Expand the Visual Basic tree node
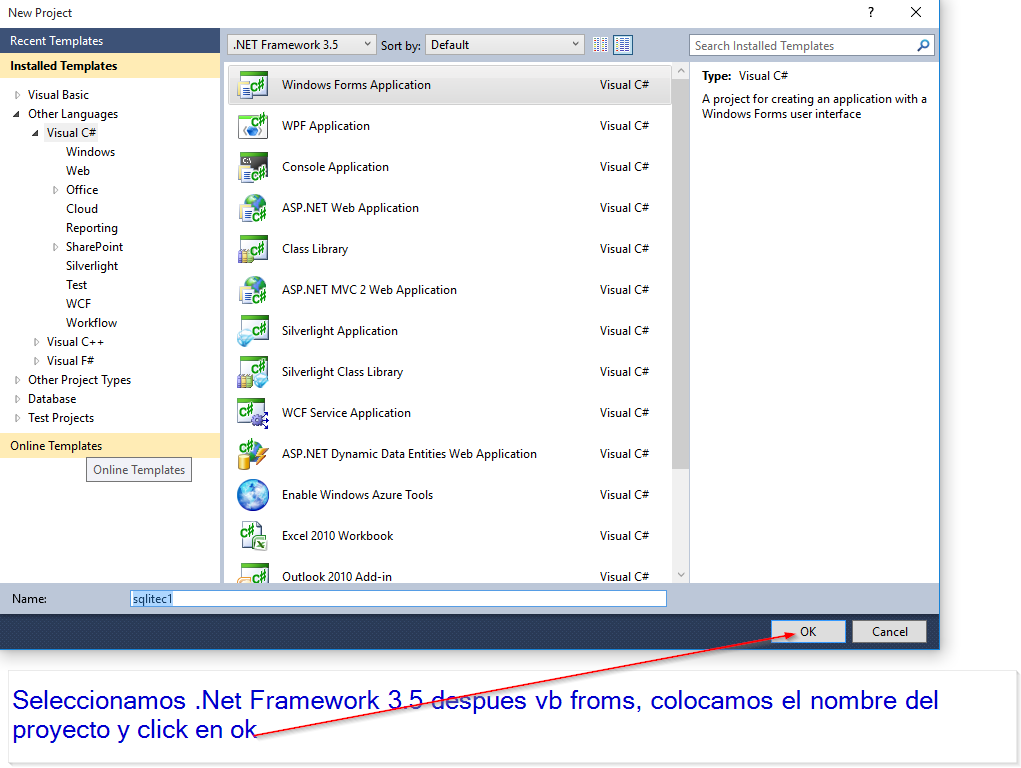1021x768 pixels. point(17,95)
